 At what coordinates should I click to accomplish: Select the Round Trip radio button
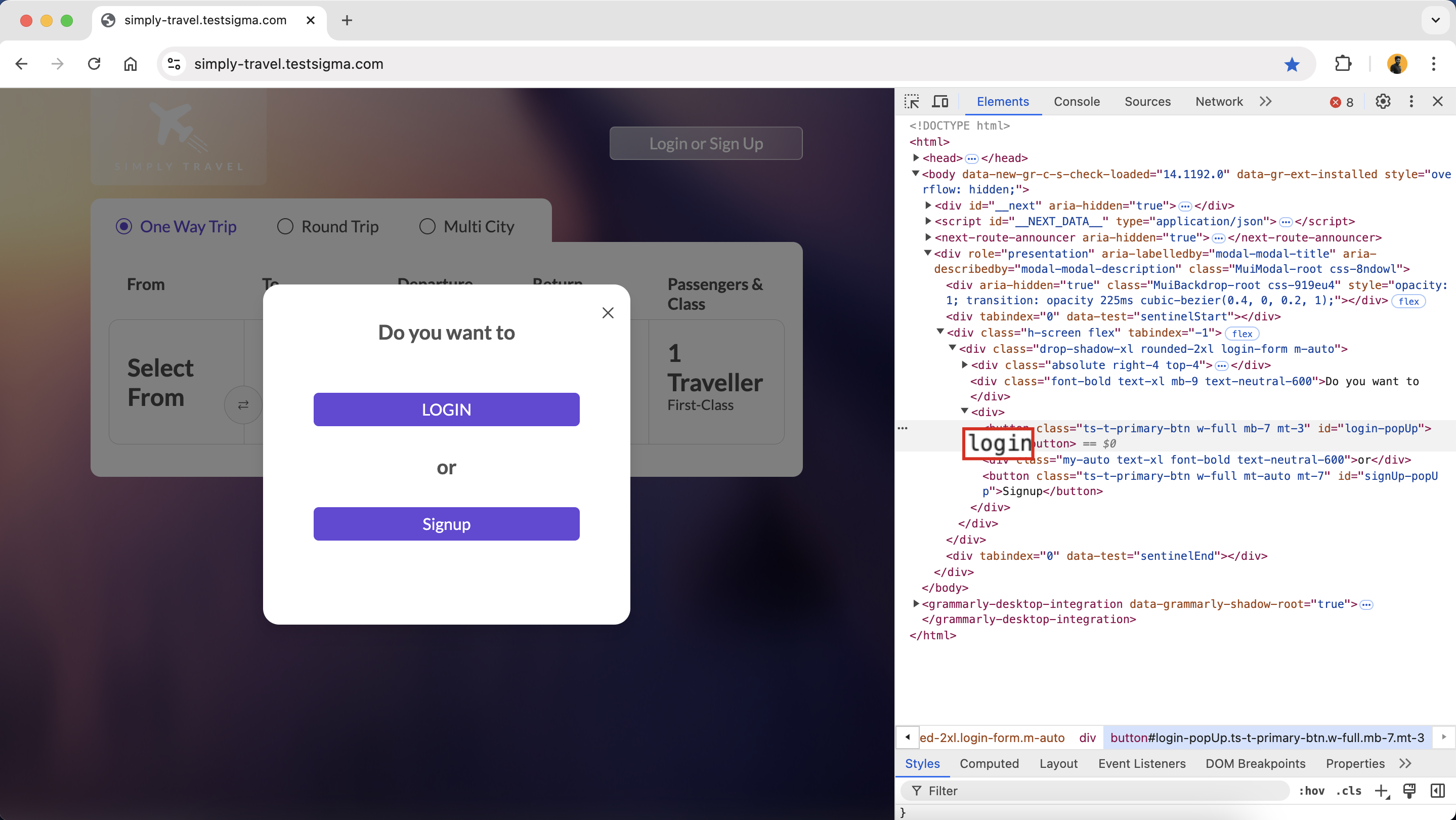click(285, 226)
